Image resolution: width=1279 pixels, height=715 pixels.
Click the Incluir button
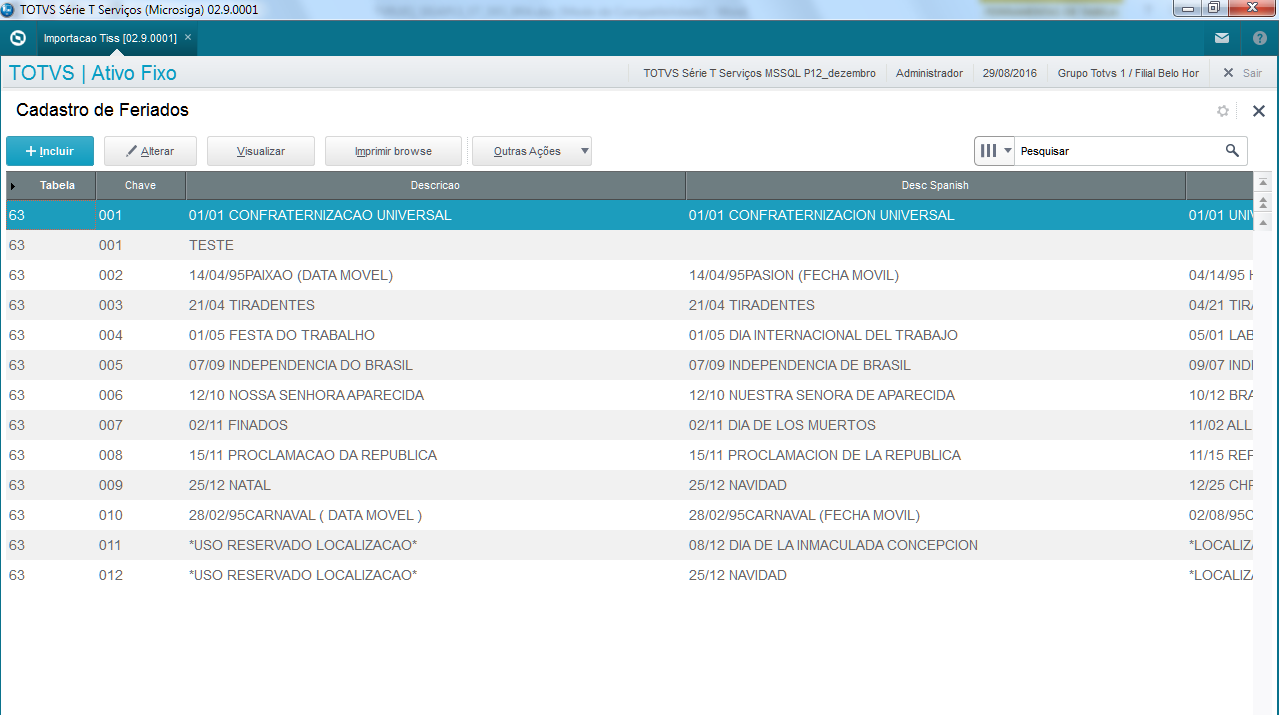tap(50, 151)
